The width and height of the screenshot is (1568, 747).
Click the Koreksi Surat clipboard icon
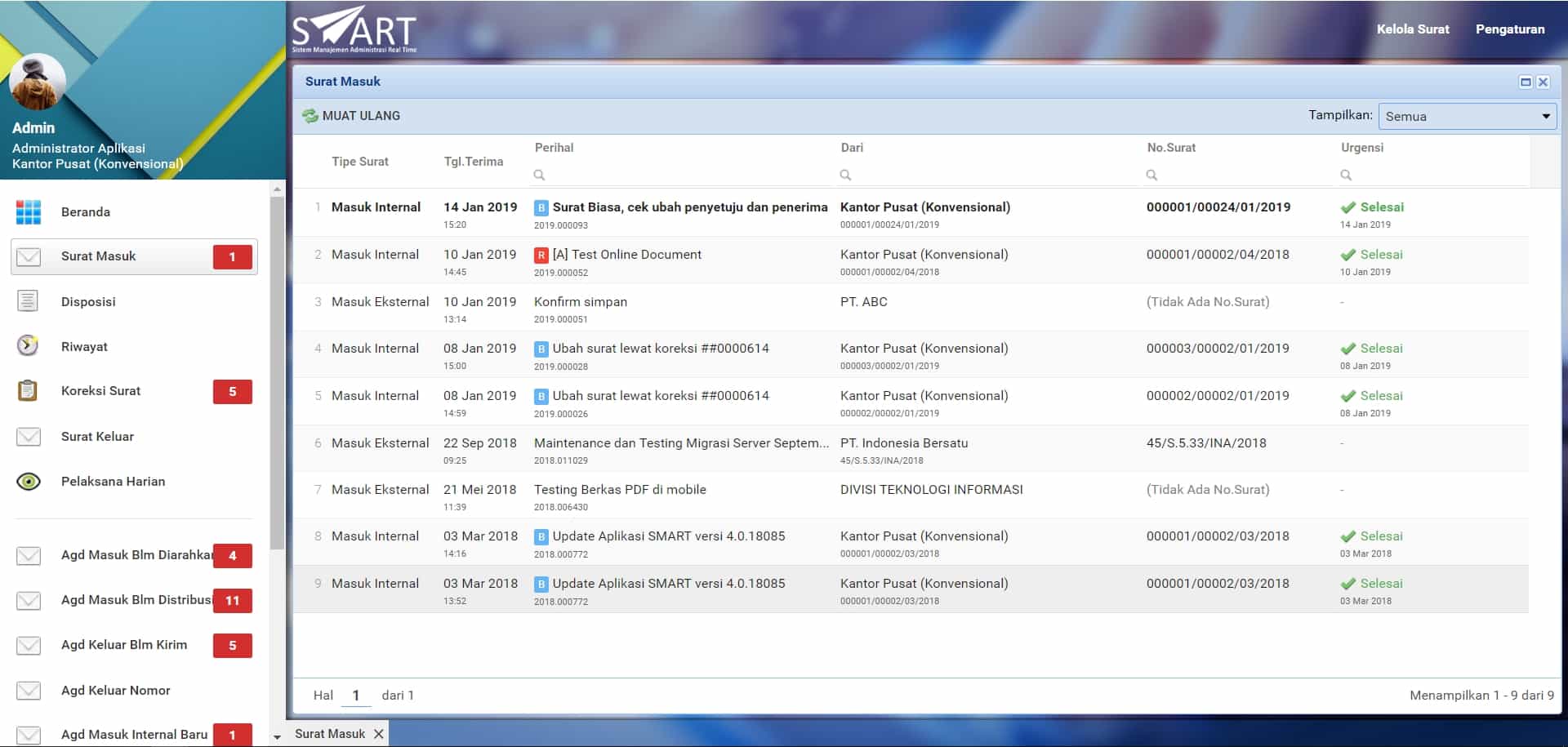point(28,391)
